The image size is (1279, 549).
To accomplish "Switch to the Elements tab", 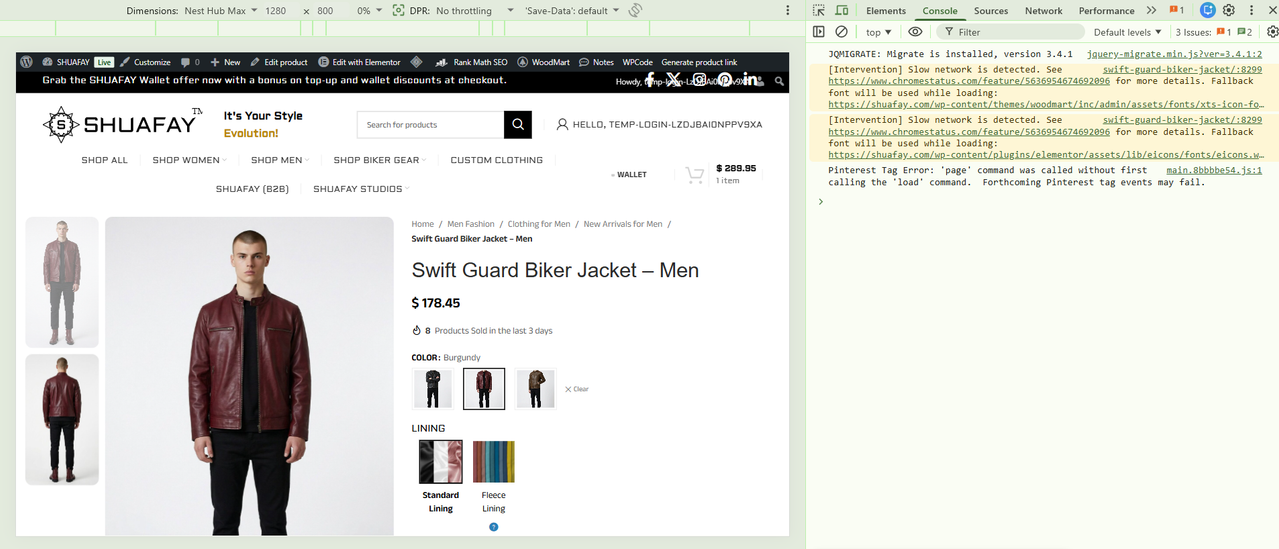I will click(886, 10).
